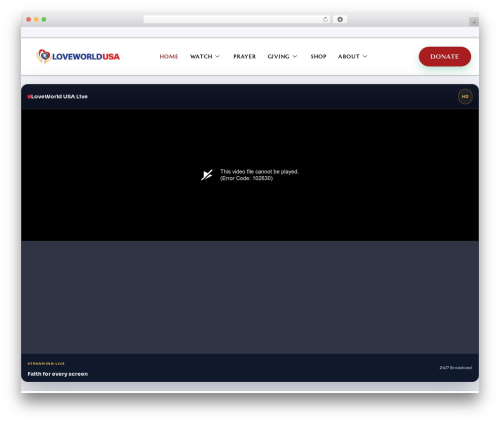
Task: Open the Shop page
Action: [318, 56]
